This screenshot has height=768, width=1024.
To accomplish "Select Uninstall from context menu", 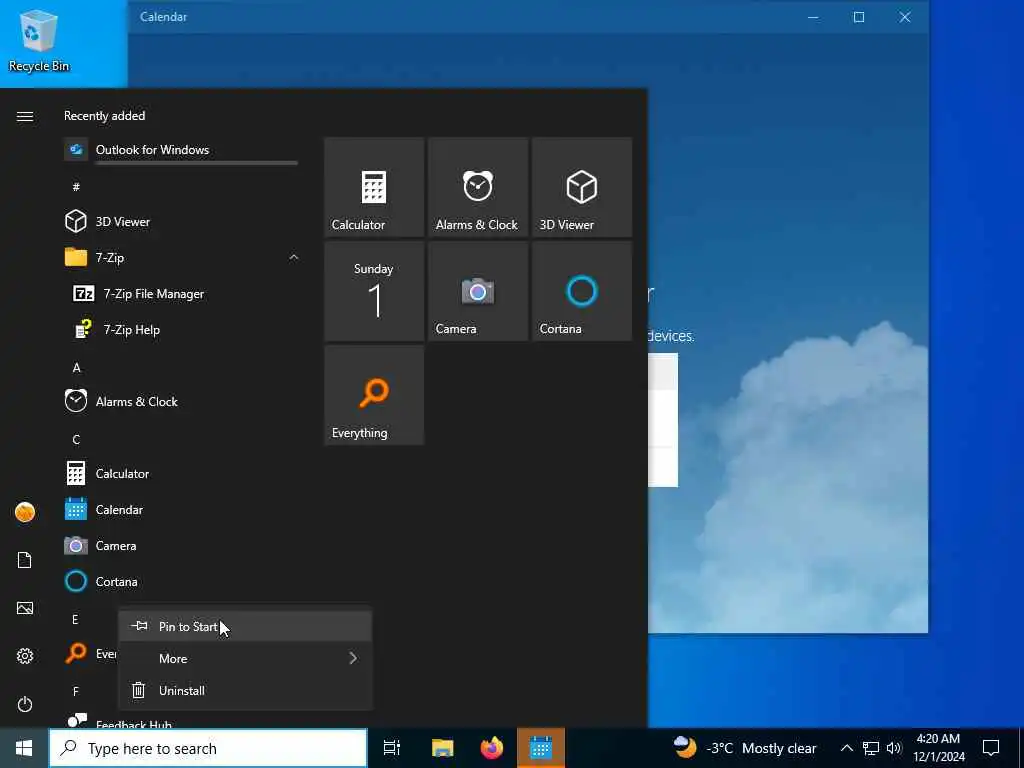I will (x=245, y=691).
